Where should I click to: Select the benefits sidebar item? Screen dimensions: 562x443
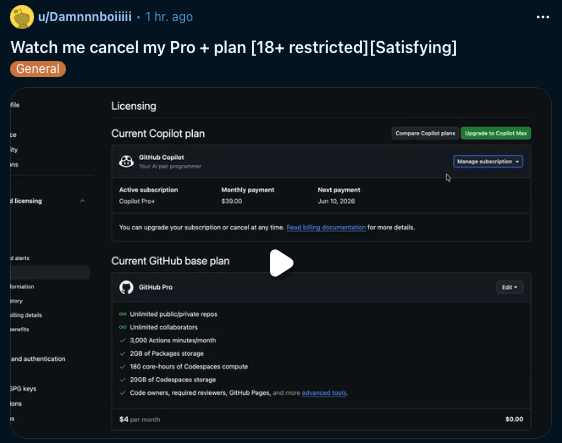pos(20,329)
